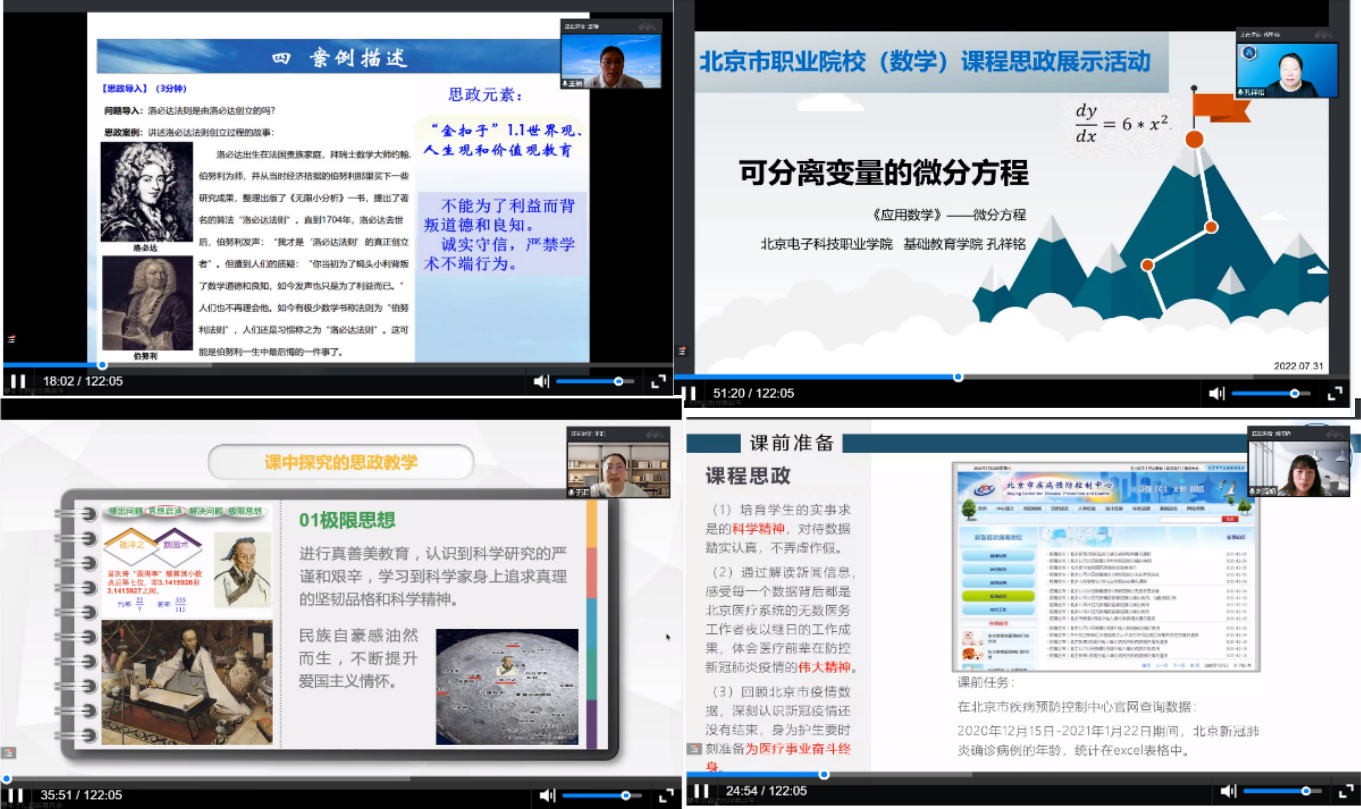The height and width of the screenshot is (809, 1361).
Task: Click the progress bar of the bottom-right video
Action: pyautogui.click(x=1000, y=772)
